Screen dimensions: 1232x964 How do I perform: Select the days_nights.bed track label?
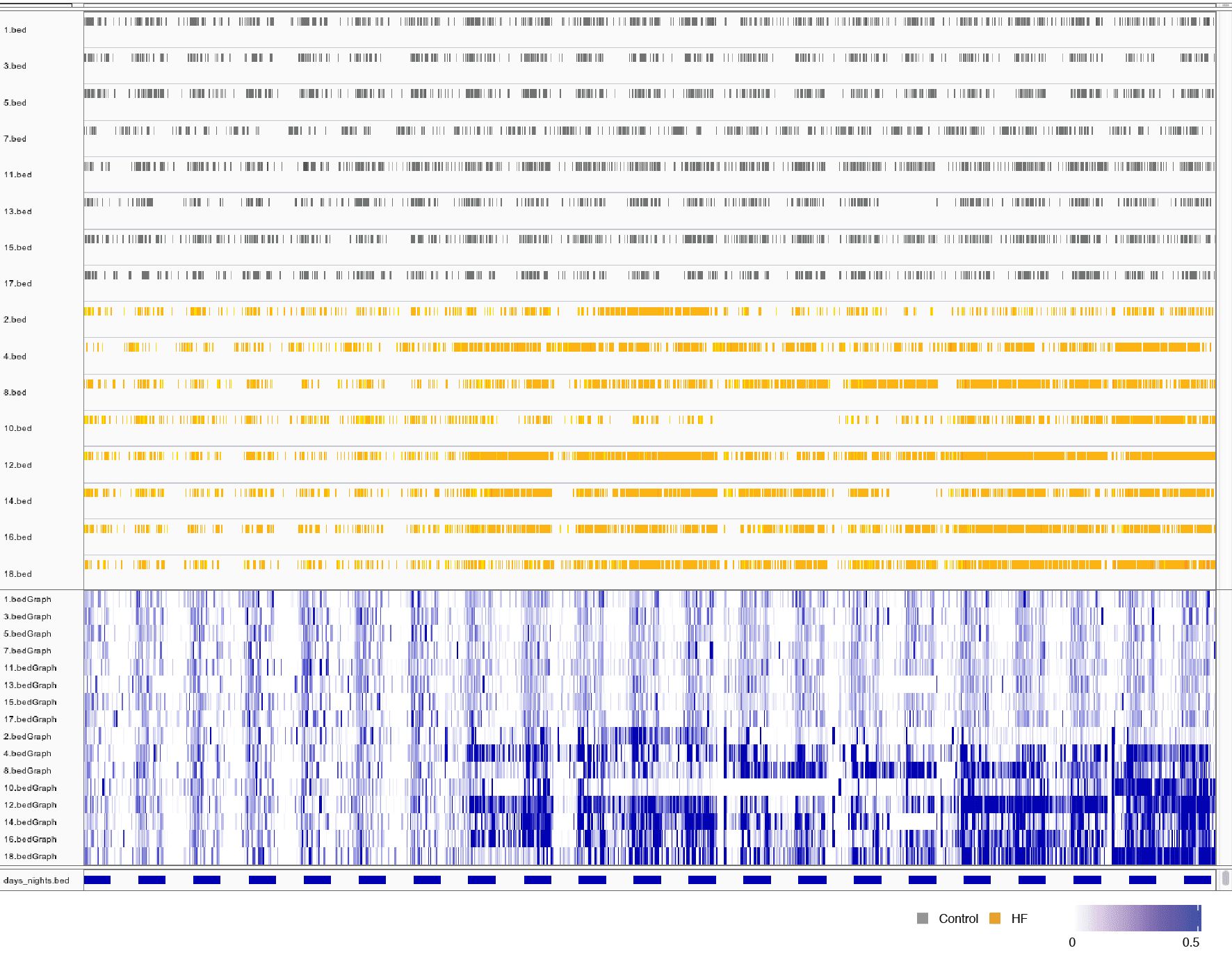pos(36,881)
